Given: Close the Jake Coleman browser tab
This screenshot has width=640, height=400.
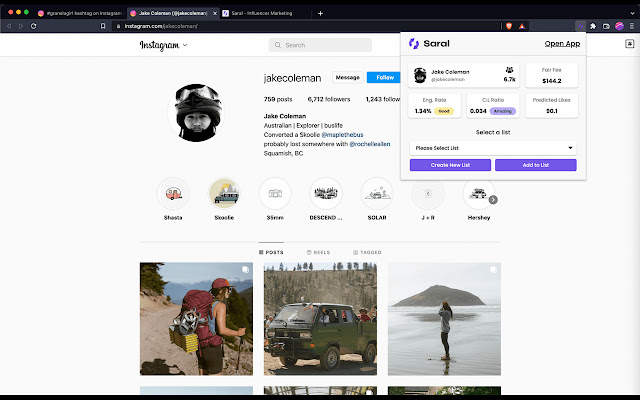Looking at the screenshot, I should coord(215,13).
